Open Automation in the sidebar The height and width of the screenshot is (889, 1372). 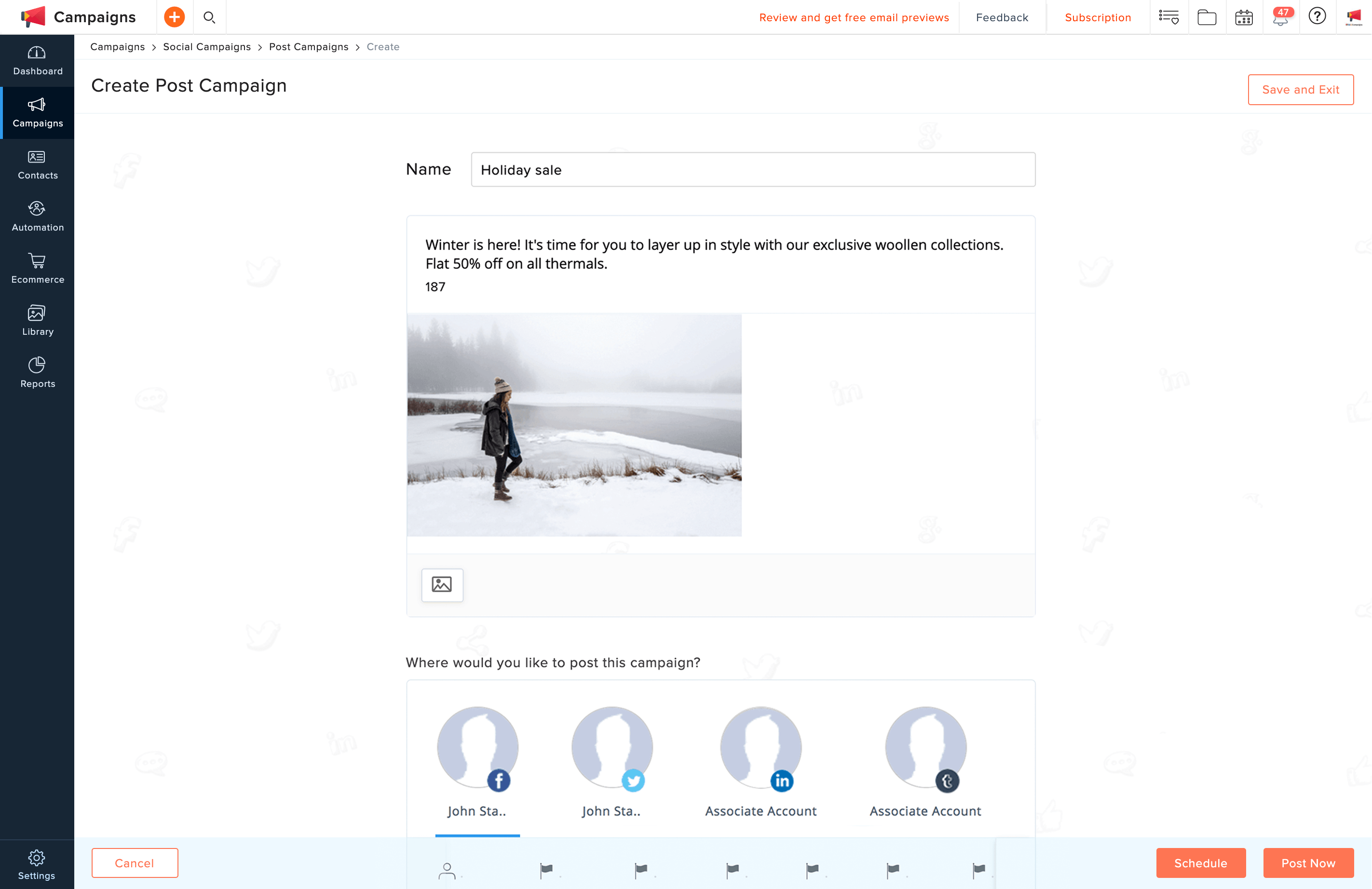point(38,217)
